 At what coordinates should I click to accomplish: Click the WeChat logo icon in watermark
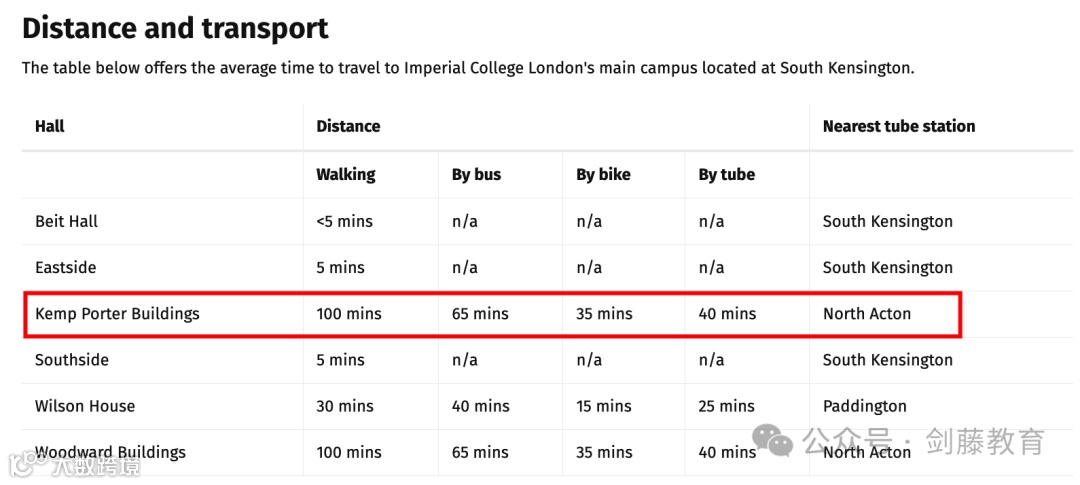click(771, 440)
